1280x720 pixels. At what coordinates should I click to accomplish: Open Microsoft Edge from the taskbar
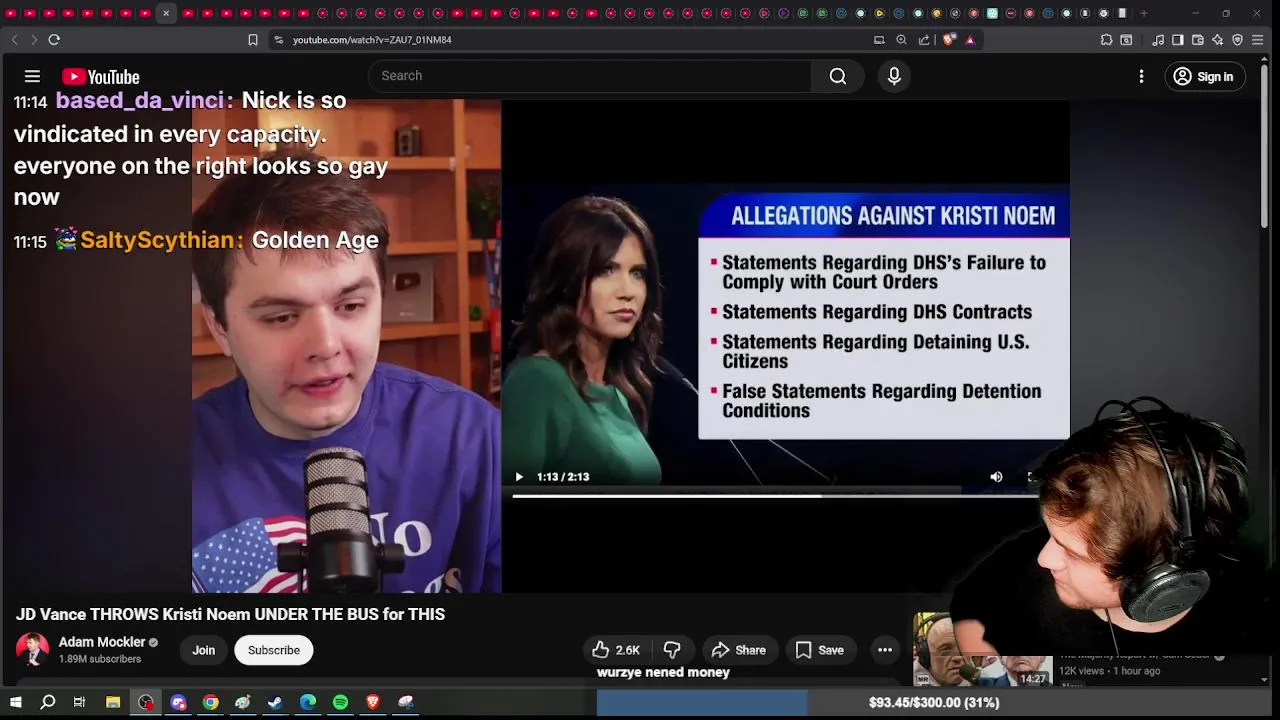(x=308, y=703)
